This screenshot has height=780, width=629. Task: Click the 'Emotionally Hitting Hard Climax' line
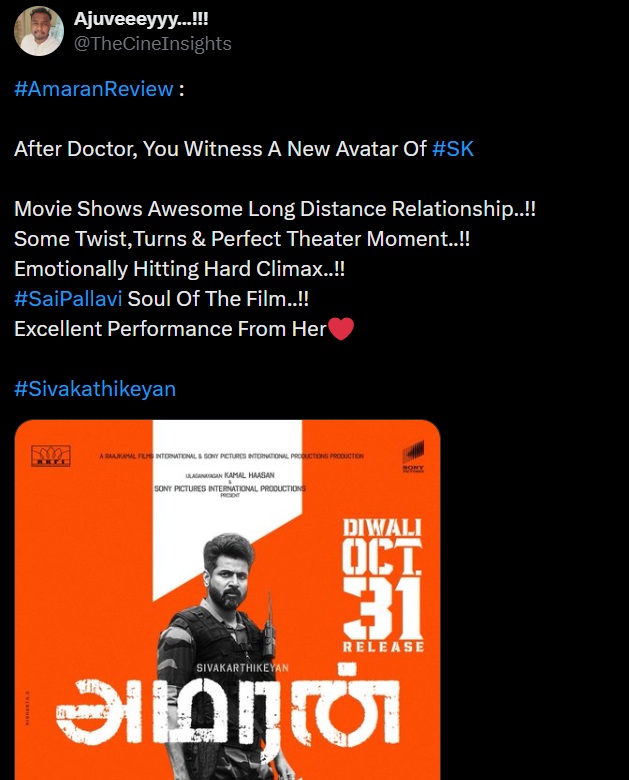pos(179,269)
